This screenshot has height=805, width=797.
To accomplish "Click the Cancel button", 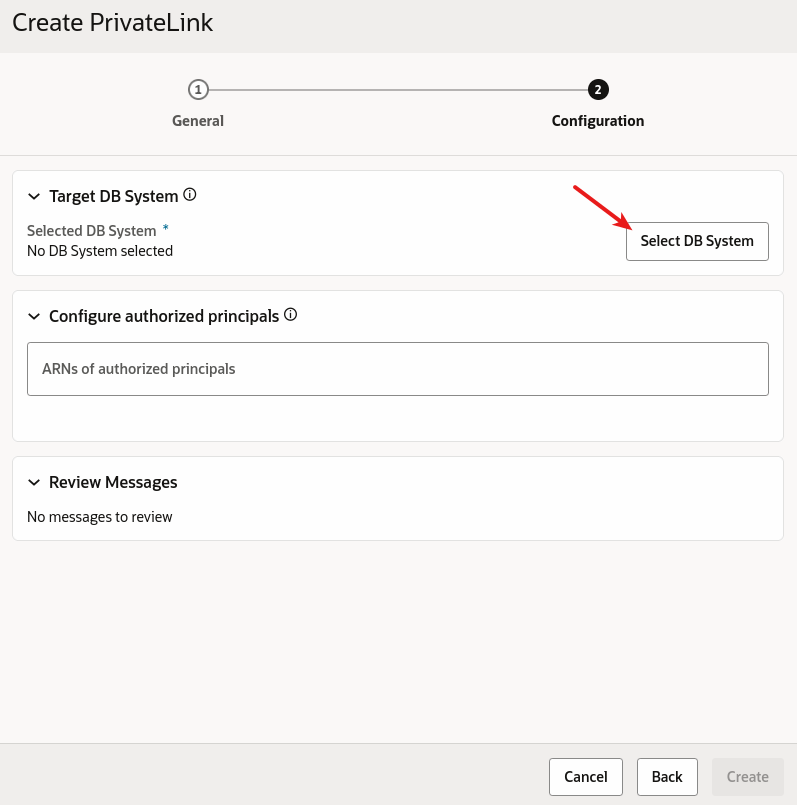I will point(586,777).
